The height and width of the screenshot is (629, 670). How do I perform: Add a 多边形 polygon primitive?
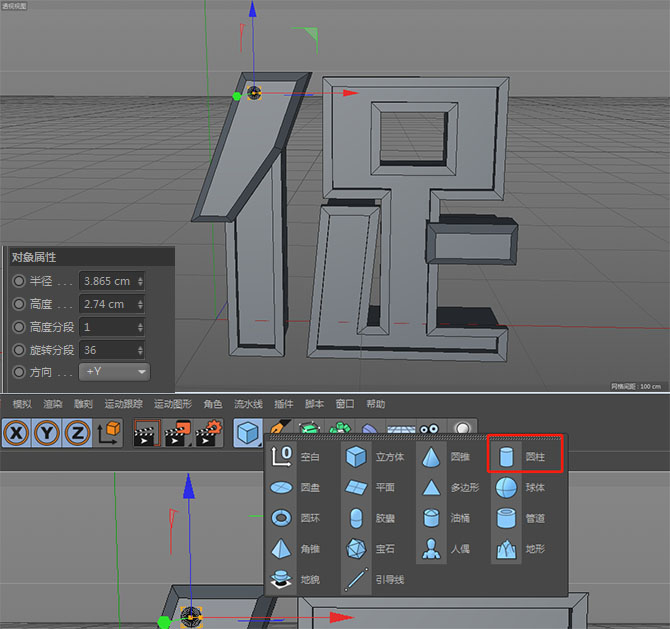[x=450, y=487]
